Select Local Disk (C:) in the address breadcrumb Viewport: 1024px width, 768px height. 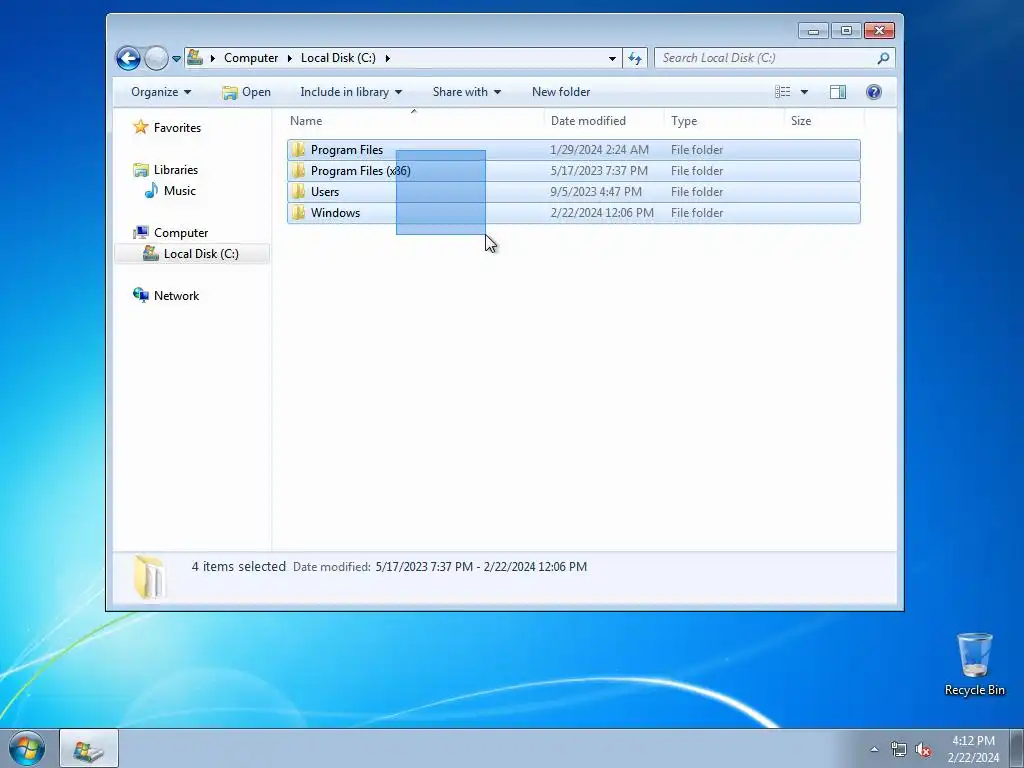coord(338,57)
